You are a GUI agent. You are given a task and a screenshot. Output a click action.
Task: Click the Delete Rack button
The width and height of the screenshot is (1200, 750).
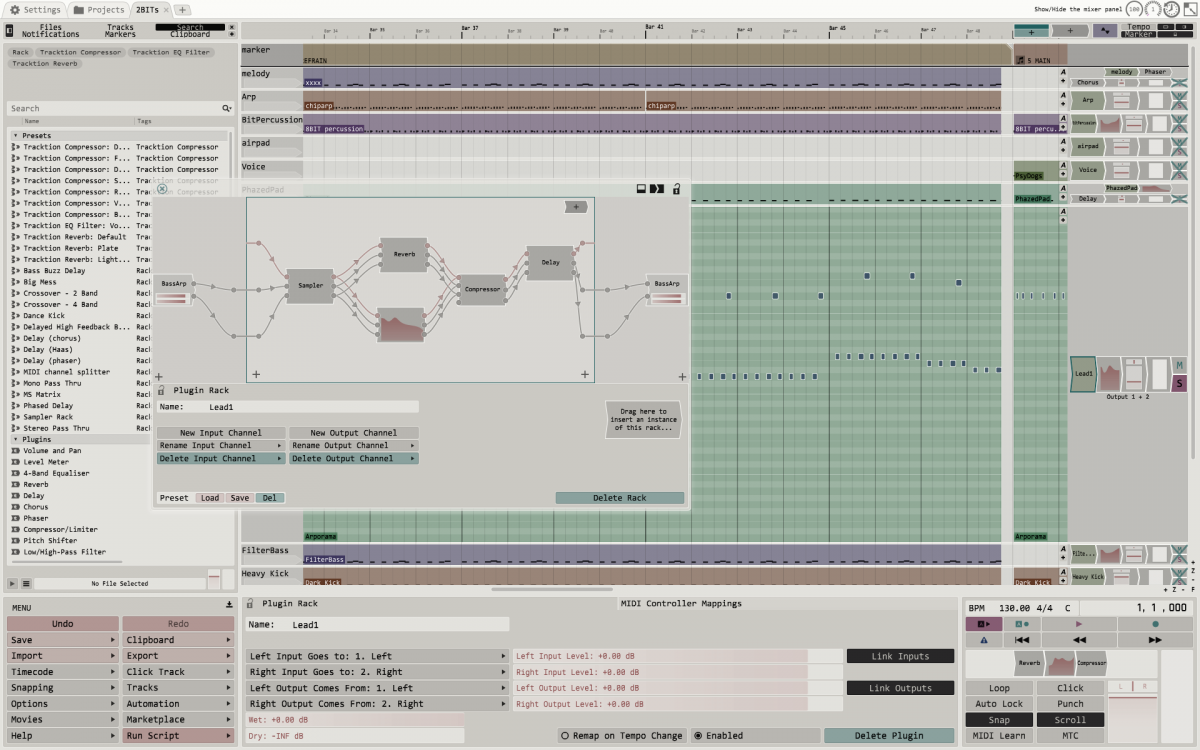tap(620, 498)
